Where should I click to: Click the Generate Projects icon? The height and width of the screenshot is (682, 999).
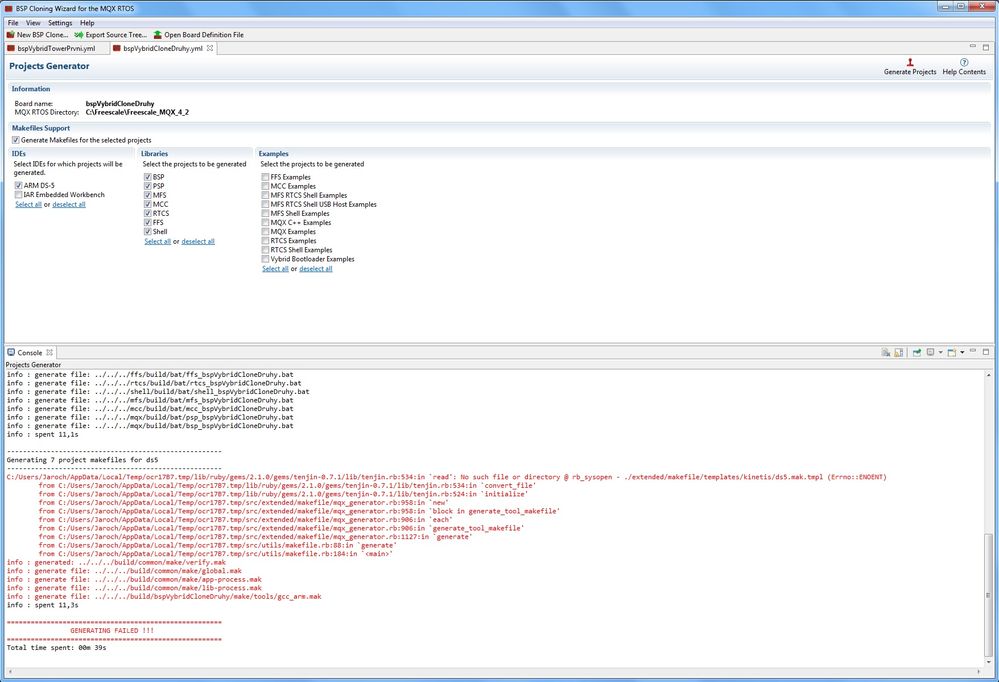910,62
